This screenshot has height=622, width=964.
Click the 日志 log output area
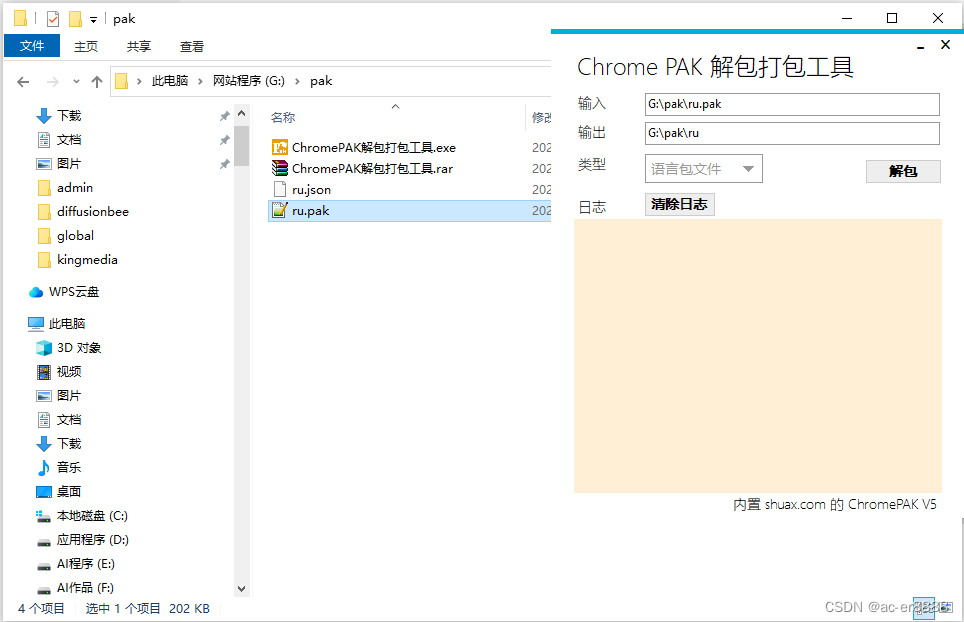click(x=757, y=356)
